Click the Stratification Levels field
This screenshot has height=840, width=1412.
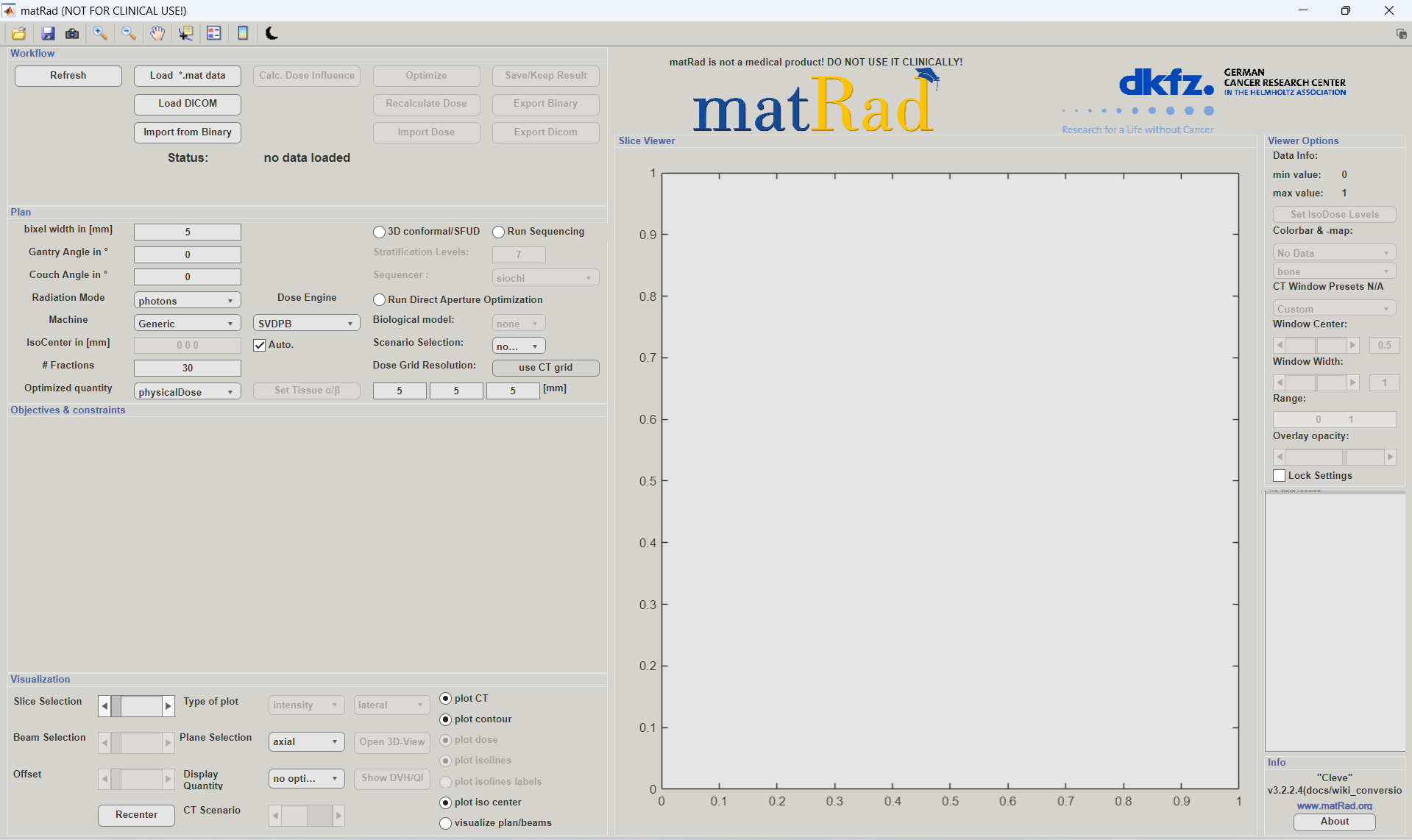click(519, 255)
